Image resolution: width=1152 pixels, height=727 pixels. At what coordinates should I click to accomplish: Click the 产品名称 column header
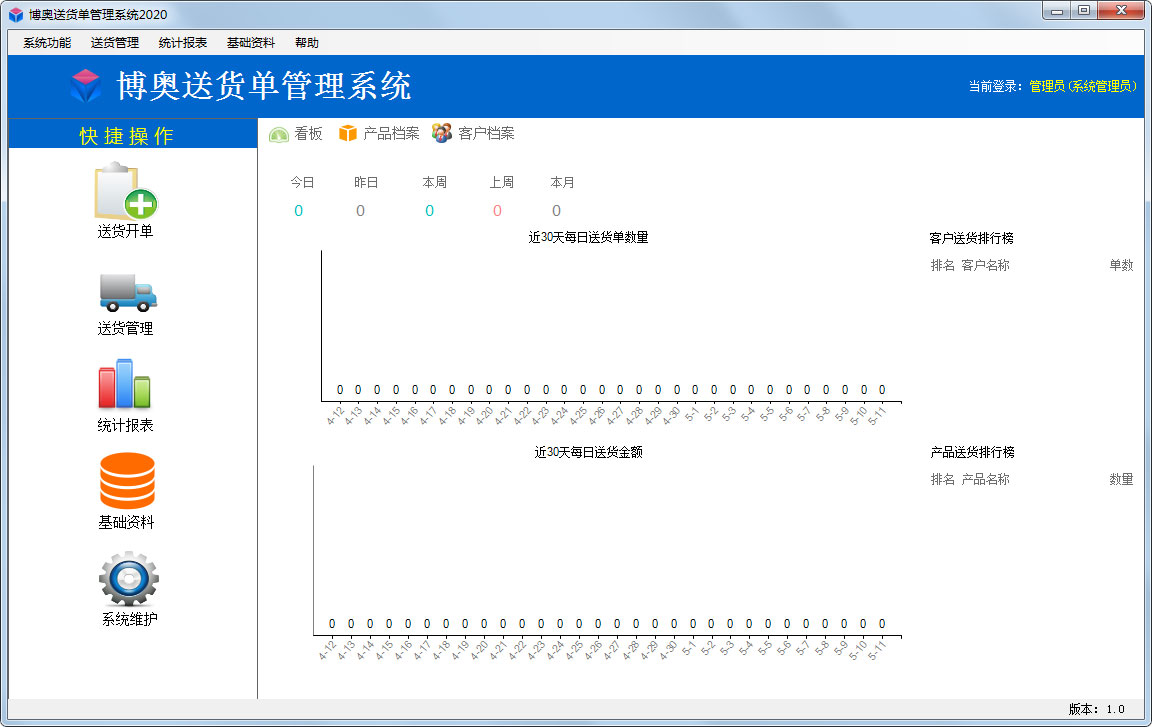[x=985, y=480]
